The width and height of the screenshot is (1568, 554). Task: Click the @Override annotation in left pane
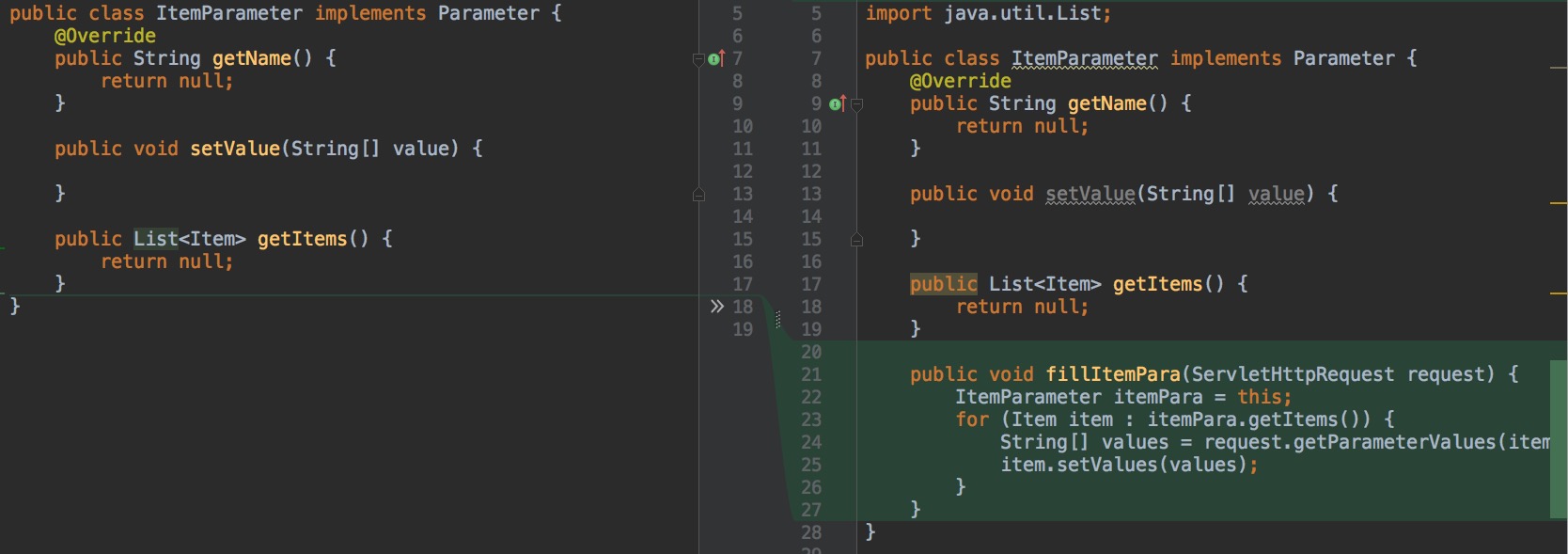click(x=105, y=36)
